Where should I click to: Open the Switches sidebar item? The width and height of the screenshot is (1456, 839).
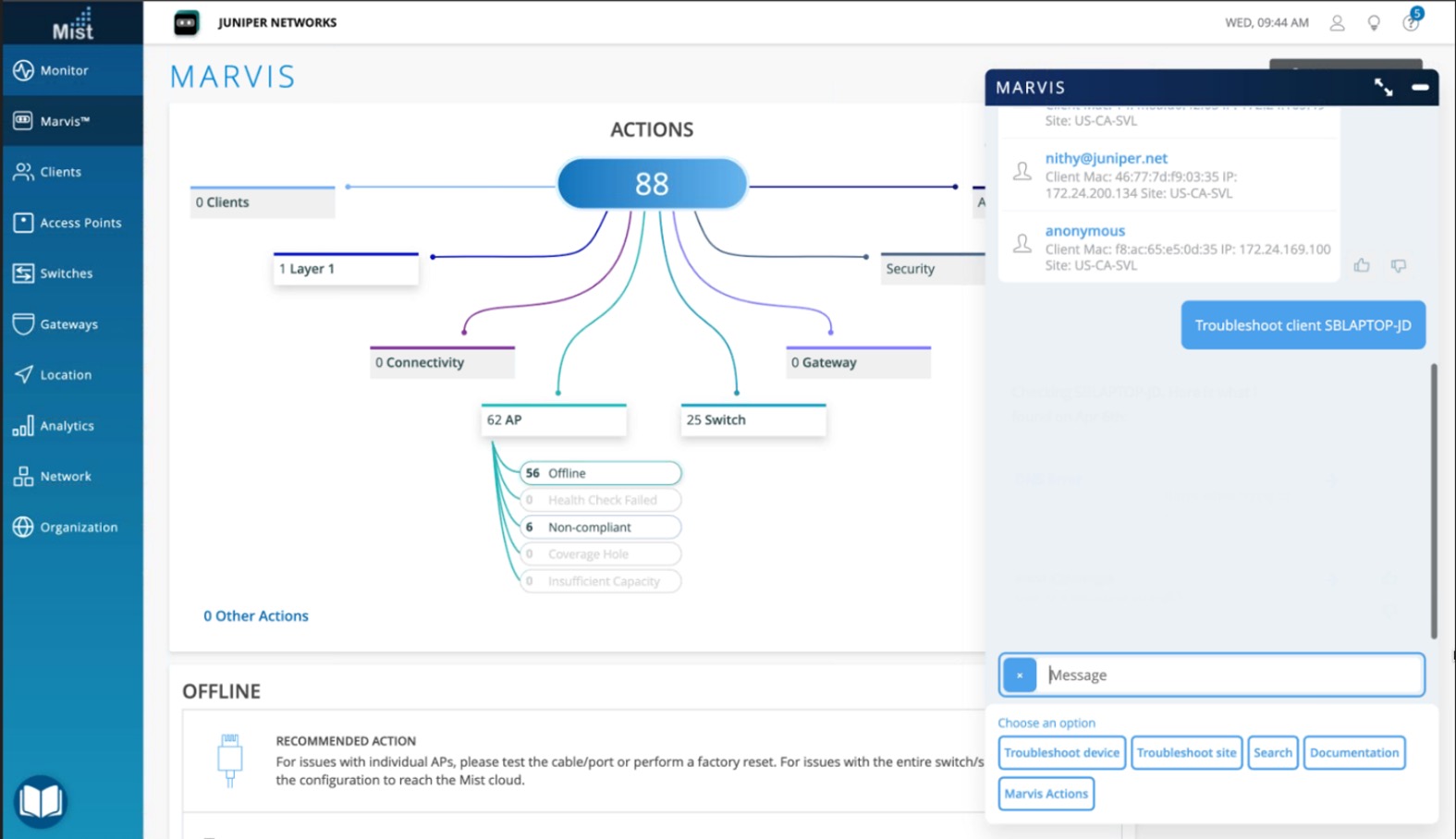coord(66,274)
